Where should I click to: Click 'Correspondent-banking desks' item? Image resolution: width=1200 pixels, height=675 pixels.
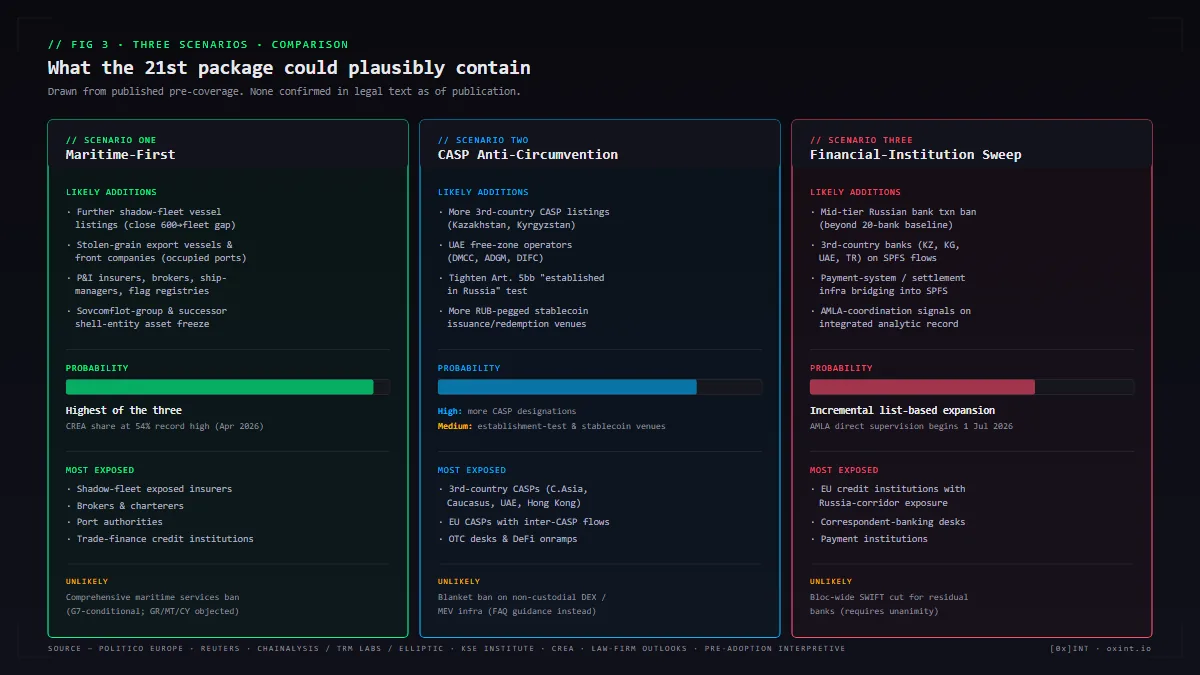(888, 522)
